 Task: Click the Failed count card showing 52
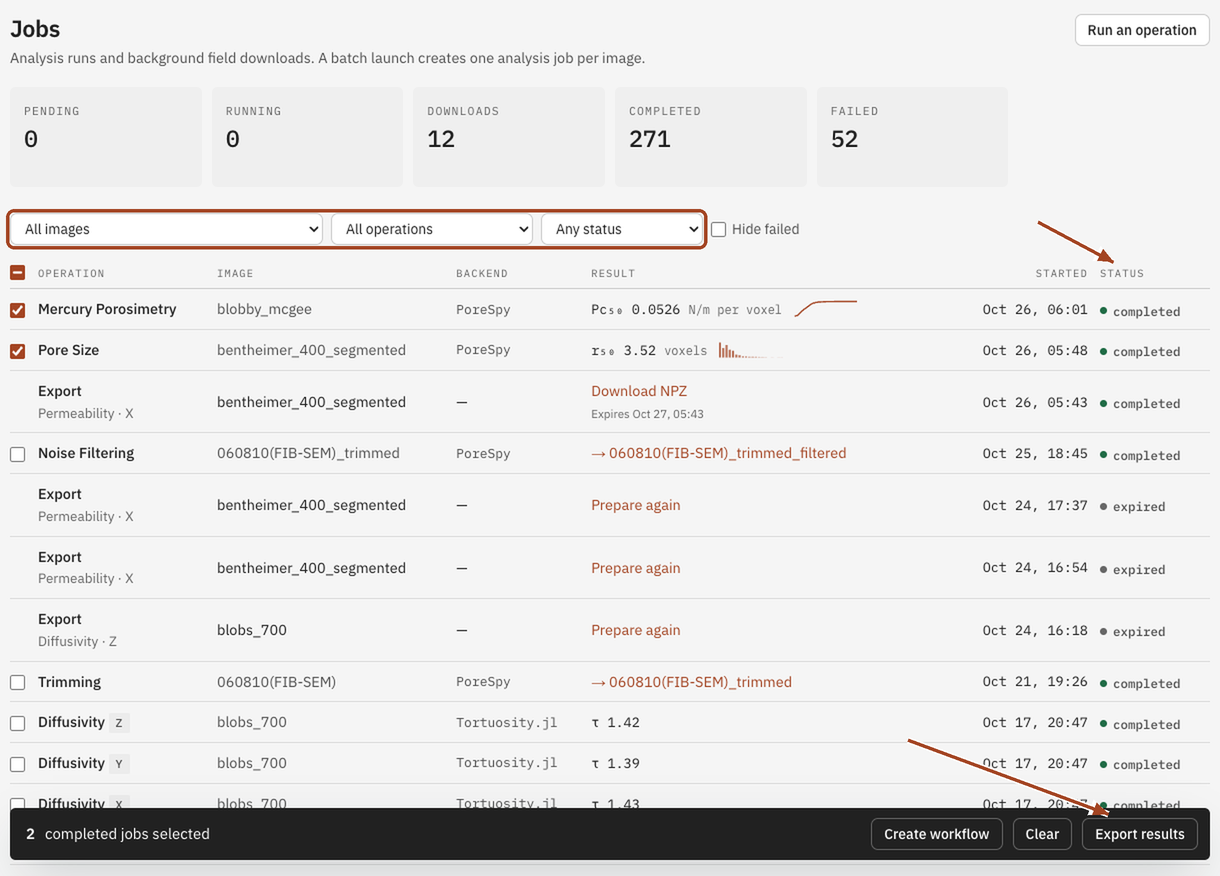click(912, 136)
